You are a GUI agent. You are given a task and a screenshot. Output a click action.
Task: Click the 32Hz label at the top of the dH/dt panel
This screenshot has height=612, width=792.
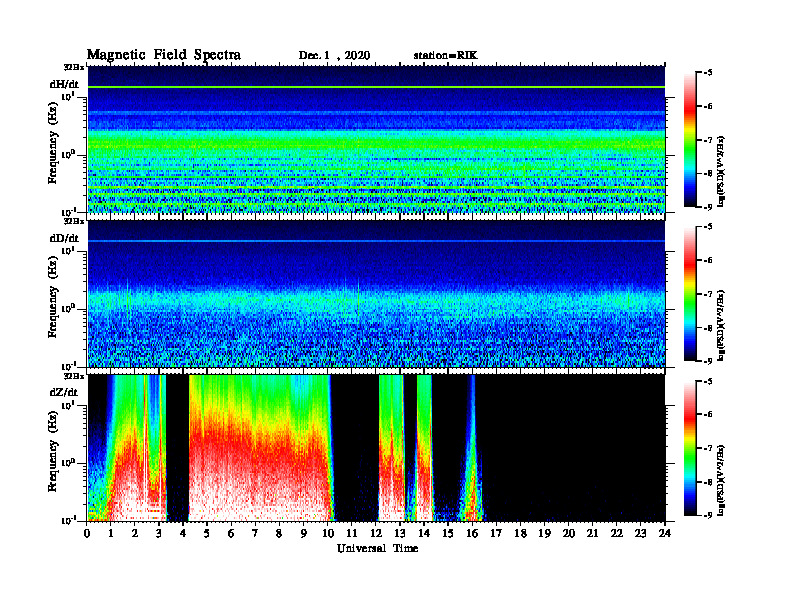pos(74,66)
